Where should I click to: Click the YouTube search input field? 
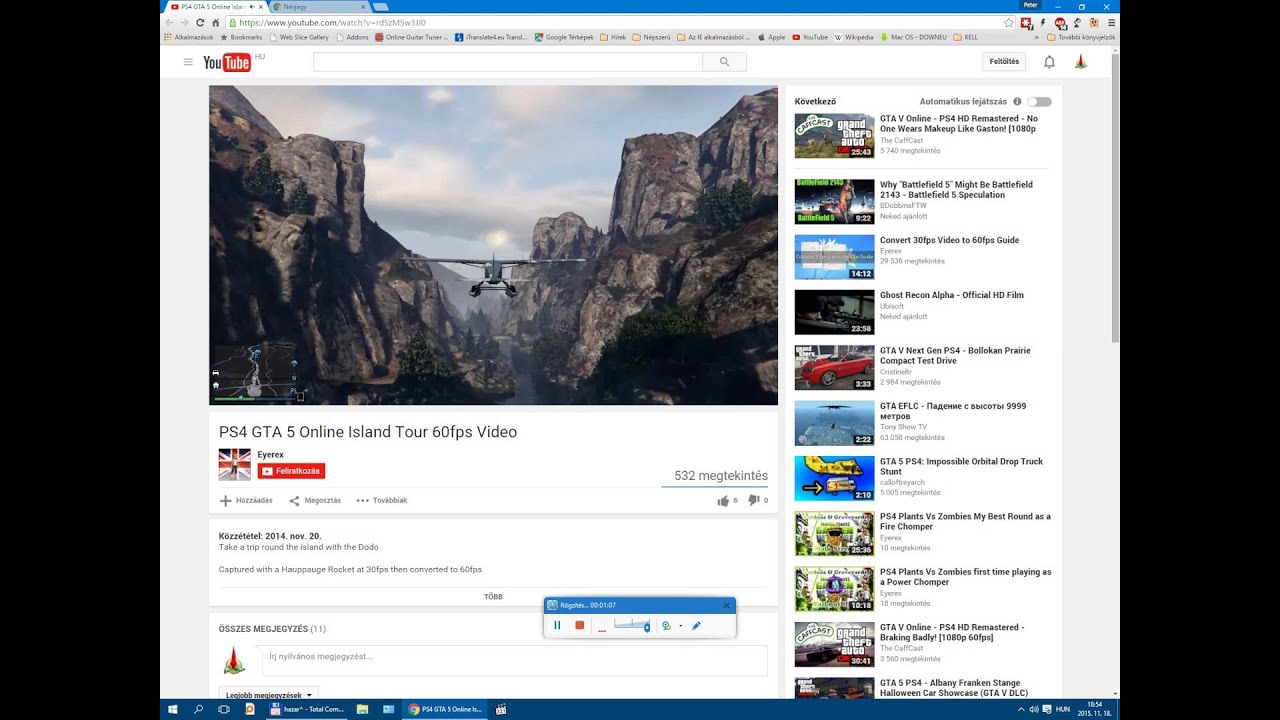pos(508,62)
